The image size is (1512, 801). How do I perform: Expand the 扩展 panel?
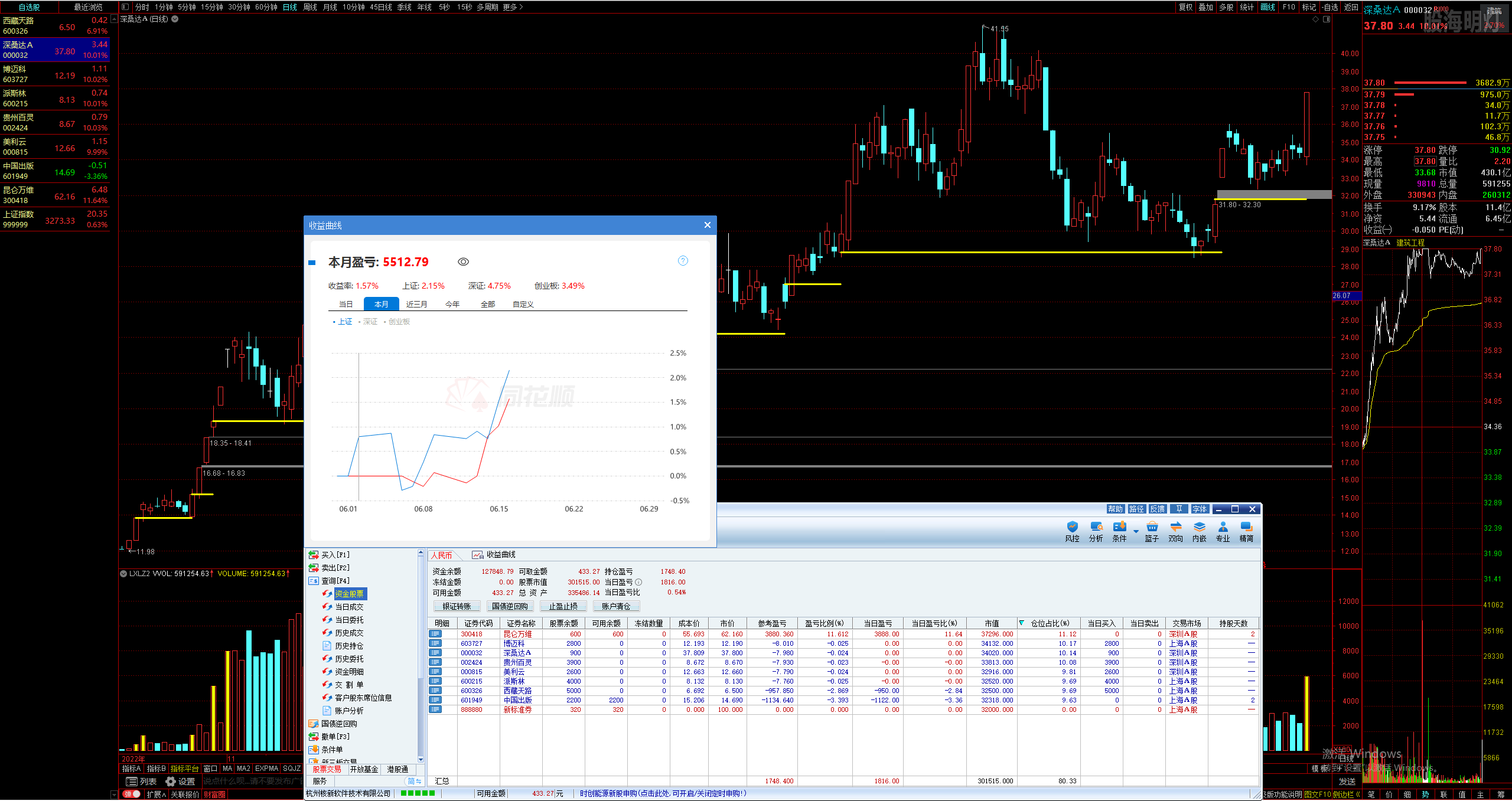click(x=156, y=795)
